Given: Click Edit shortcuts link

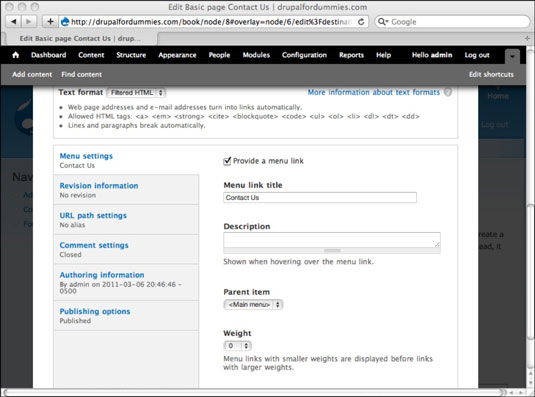Looking at the screenshot, I should click(x=491, y=74).
